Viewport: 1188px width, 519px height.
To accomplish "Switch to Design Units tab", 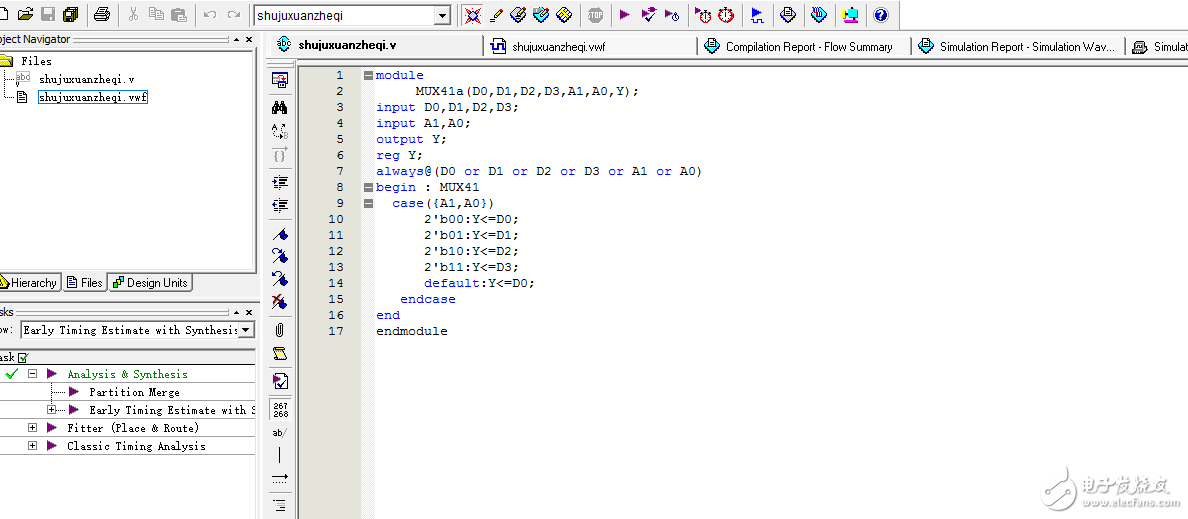I will (x=150, y=283).
